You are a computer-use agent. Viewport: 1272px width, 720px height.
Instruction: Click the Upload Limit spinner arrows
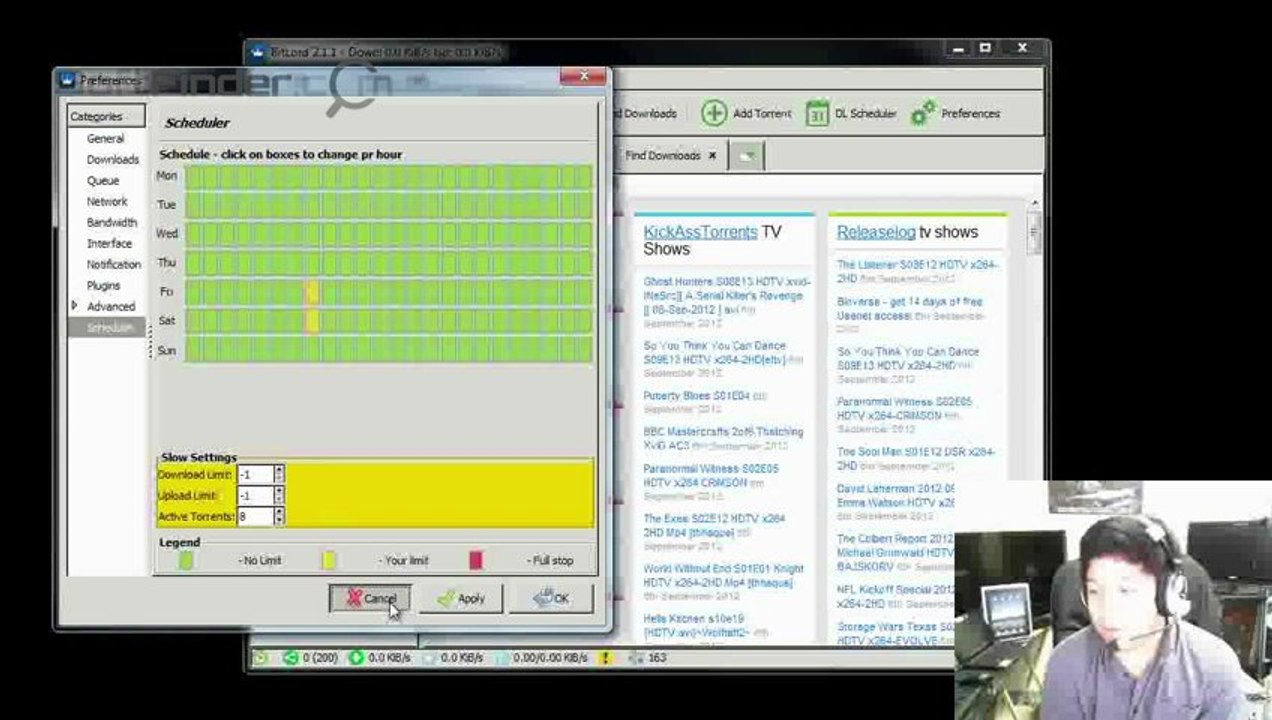coord(279,495)
